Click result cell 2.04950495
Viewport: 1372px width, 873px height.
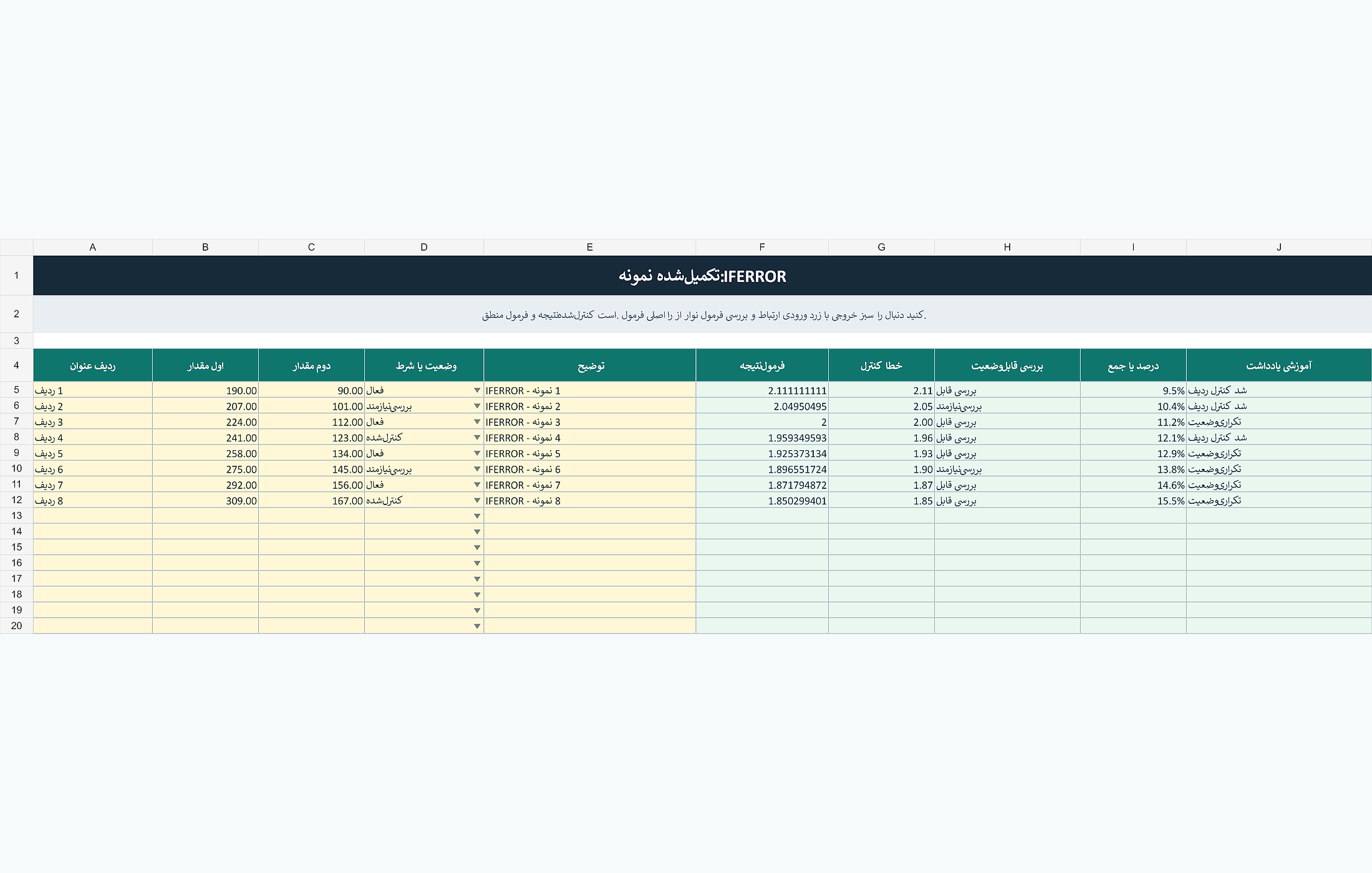point(762,406)
